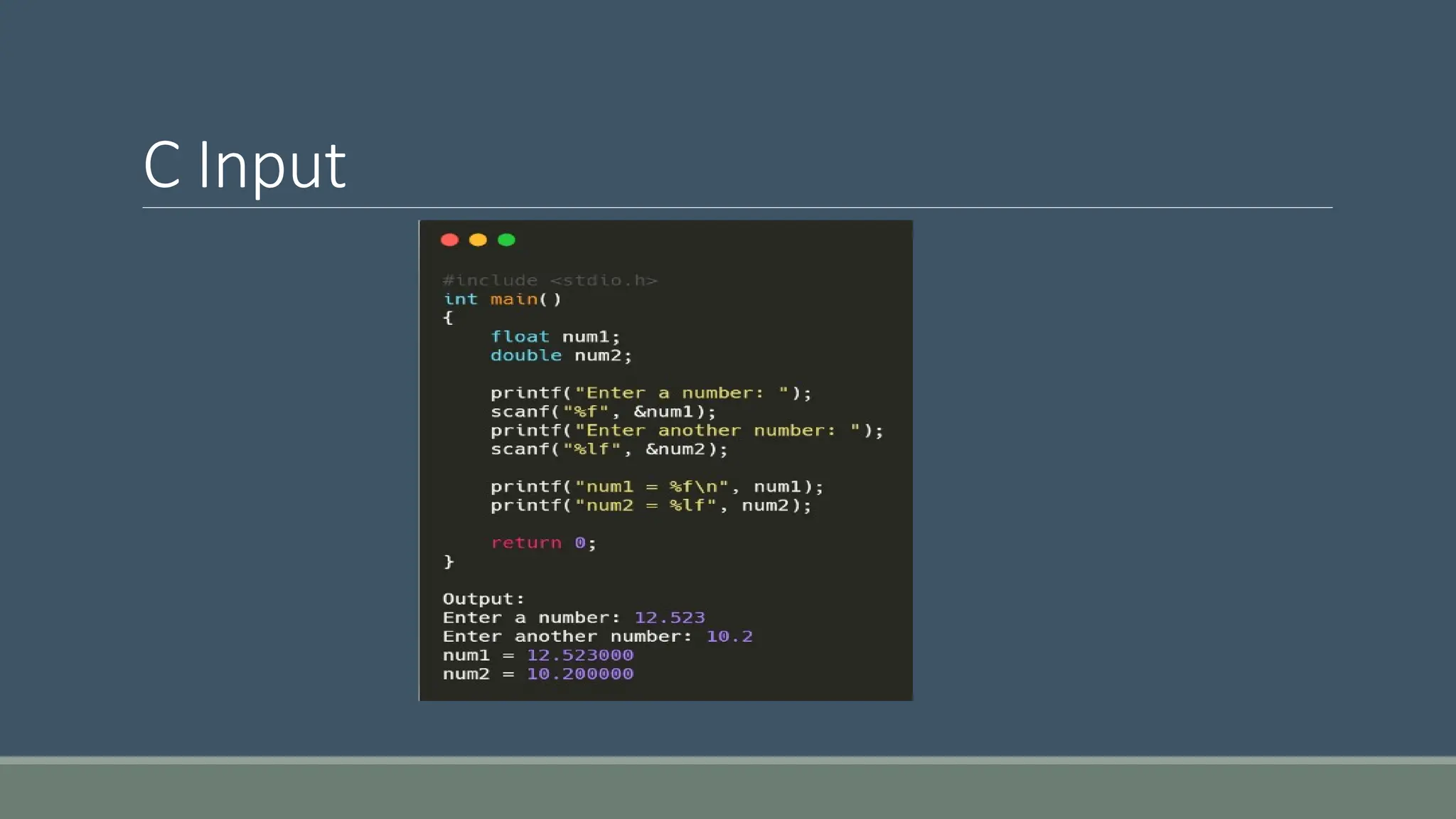Viewport: 1456px width, 819px height.
Task: Click the 'return 0;' statement
Action: tap(543, 542)
